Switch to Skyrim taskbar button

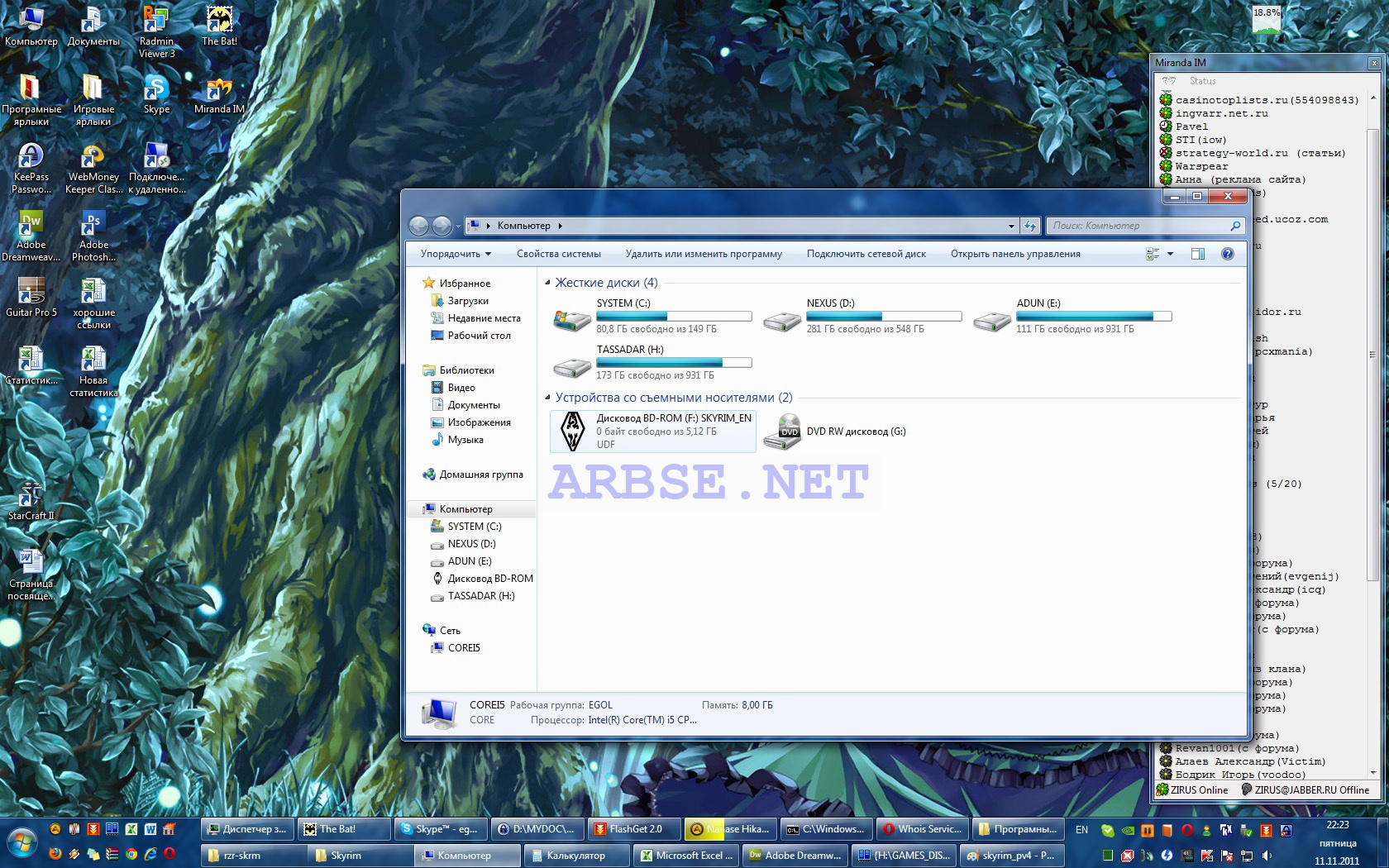click(x=360, y=856)
